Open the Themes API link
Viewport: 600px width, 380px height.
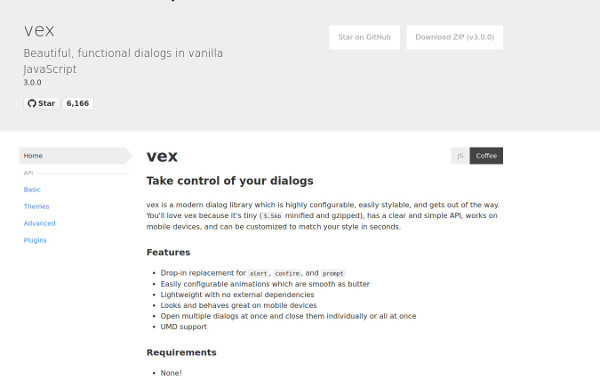click(x=36, y=206)
